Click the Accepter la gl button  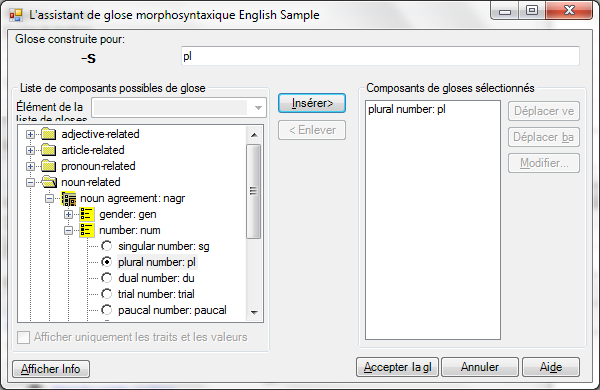pyautogui.click(x=397, y=367)
